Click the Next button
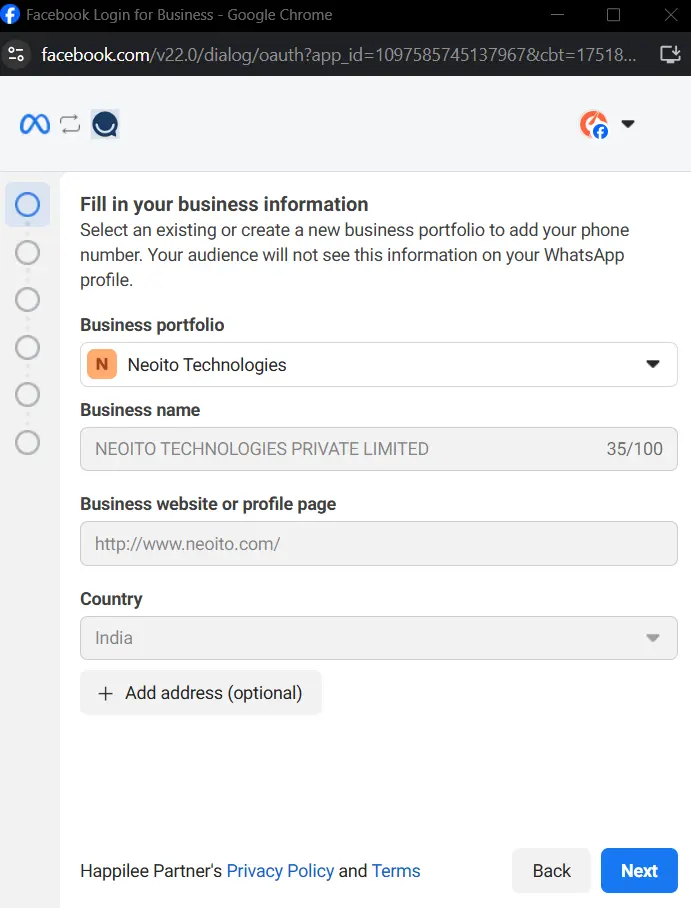691x908 pixels. pos(638,870)
